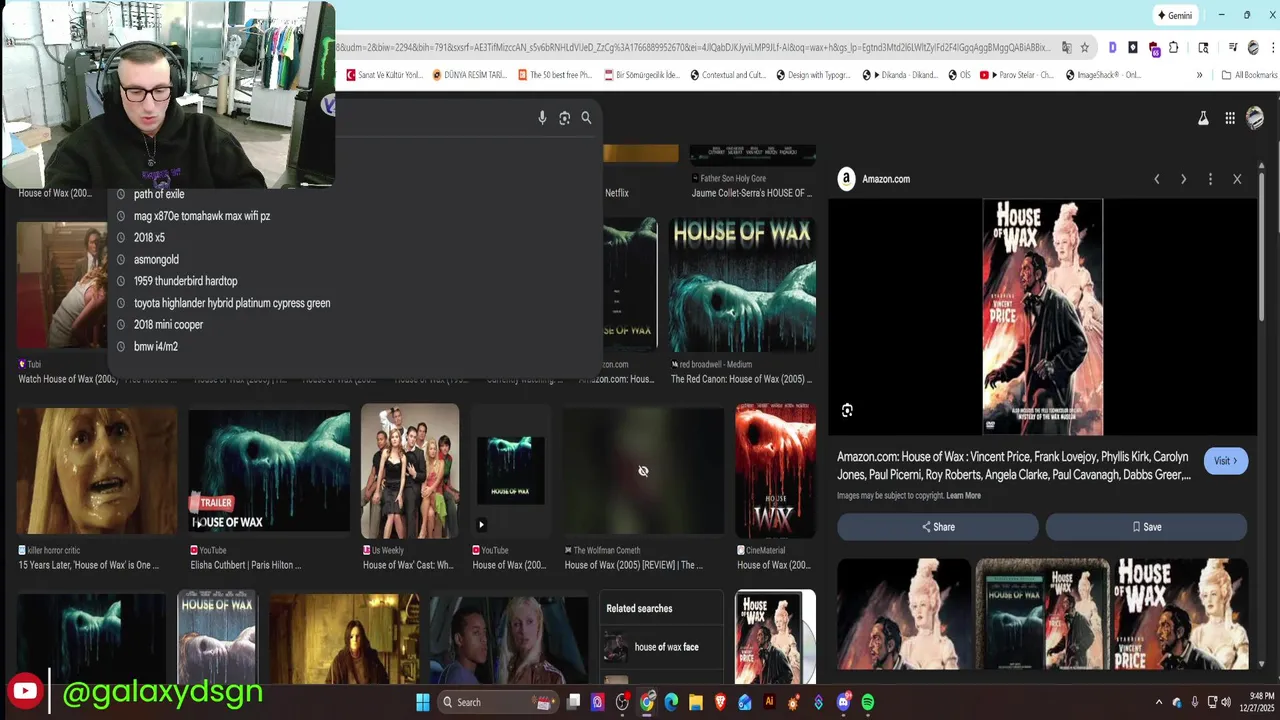The image size is (1280, 720).
Task: Open the Chrome extensions puzzle menu
Action: click(1174, 47)
